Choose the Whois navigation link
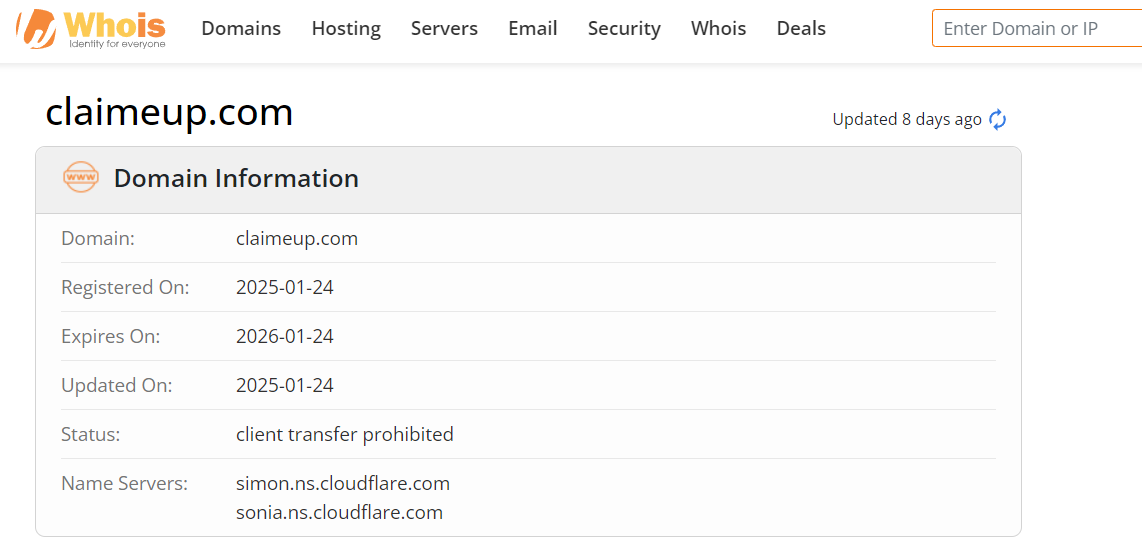 tap(718, 29)
